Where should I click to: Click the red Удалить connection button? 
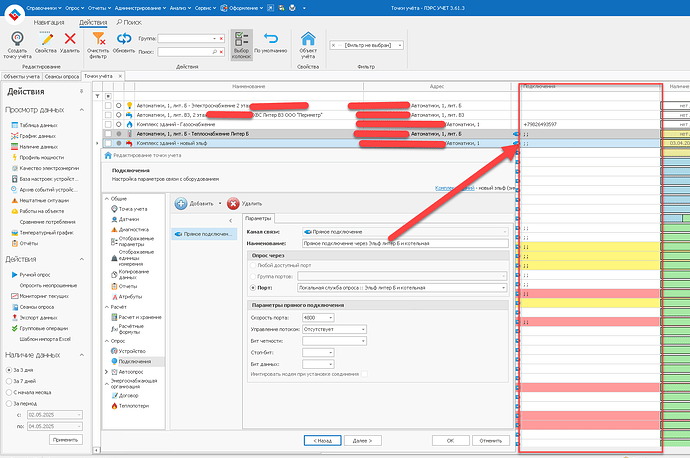click(x=245, y=203)
